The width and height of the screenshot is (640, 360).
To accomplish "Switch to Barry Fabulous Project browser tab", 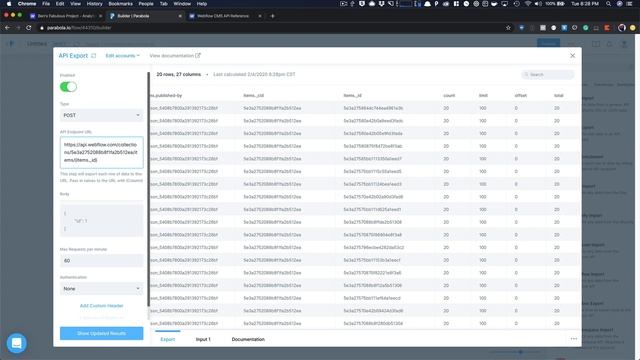I will (66, 16).
